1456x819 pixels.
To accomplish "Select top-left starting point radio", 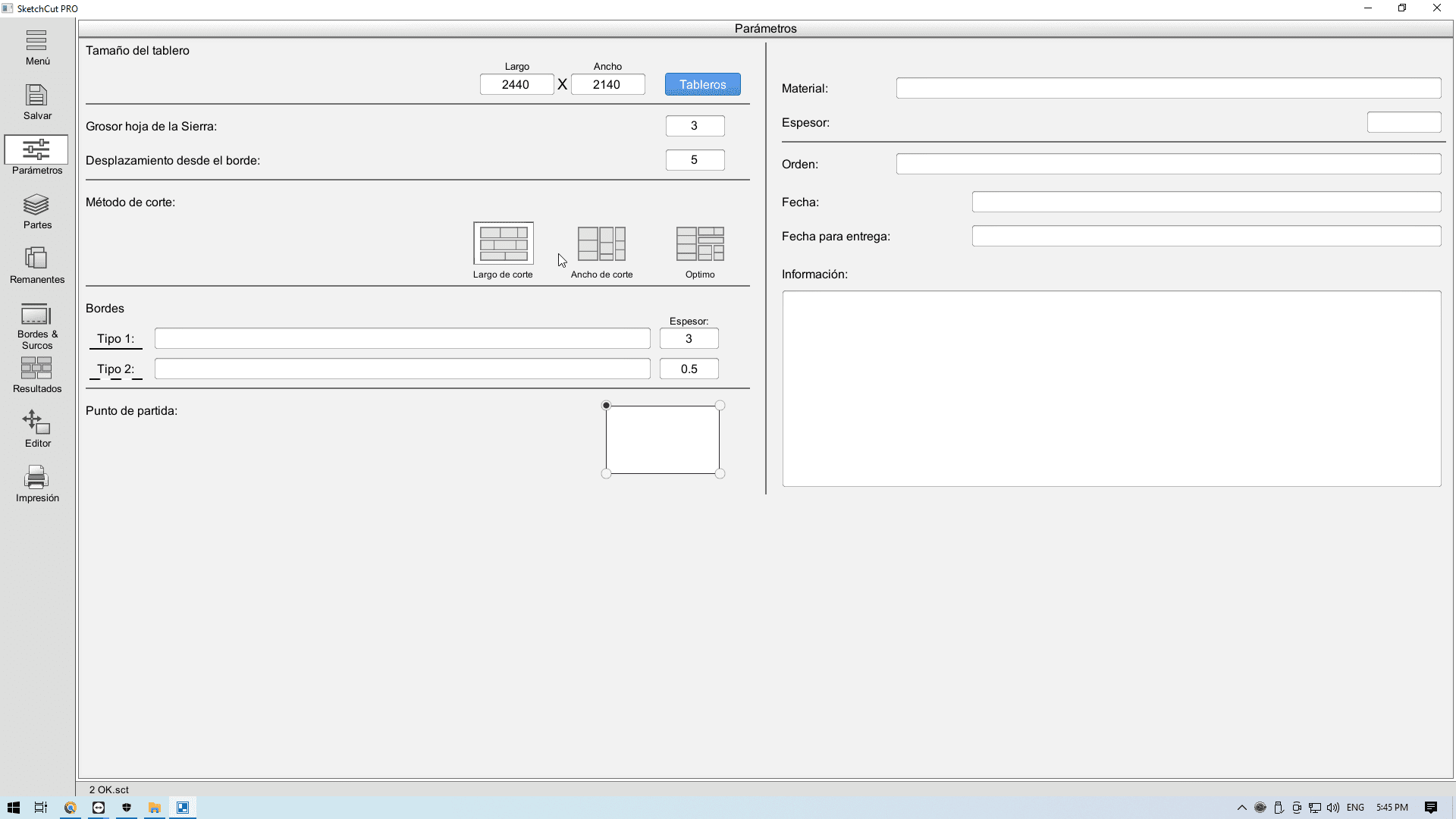I will click(606, 406).
